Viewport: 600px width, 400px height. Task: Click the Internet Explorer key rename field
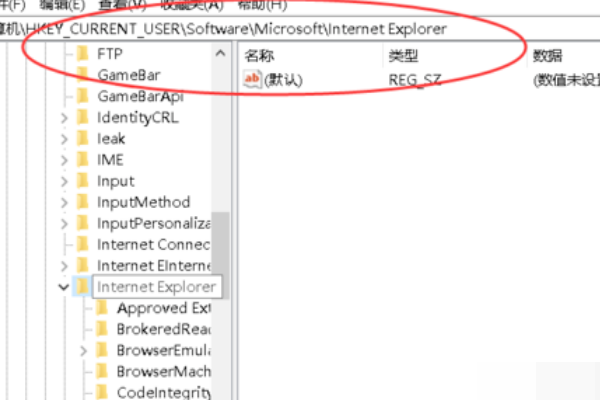tap(157, 287)
